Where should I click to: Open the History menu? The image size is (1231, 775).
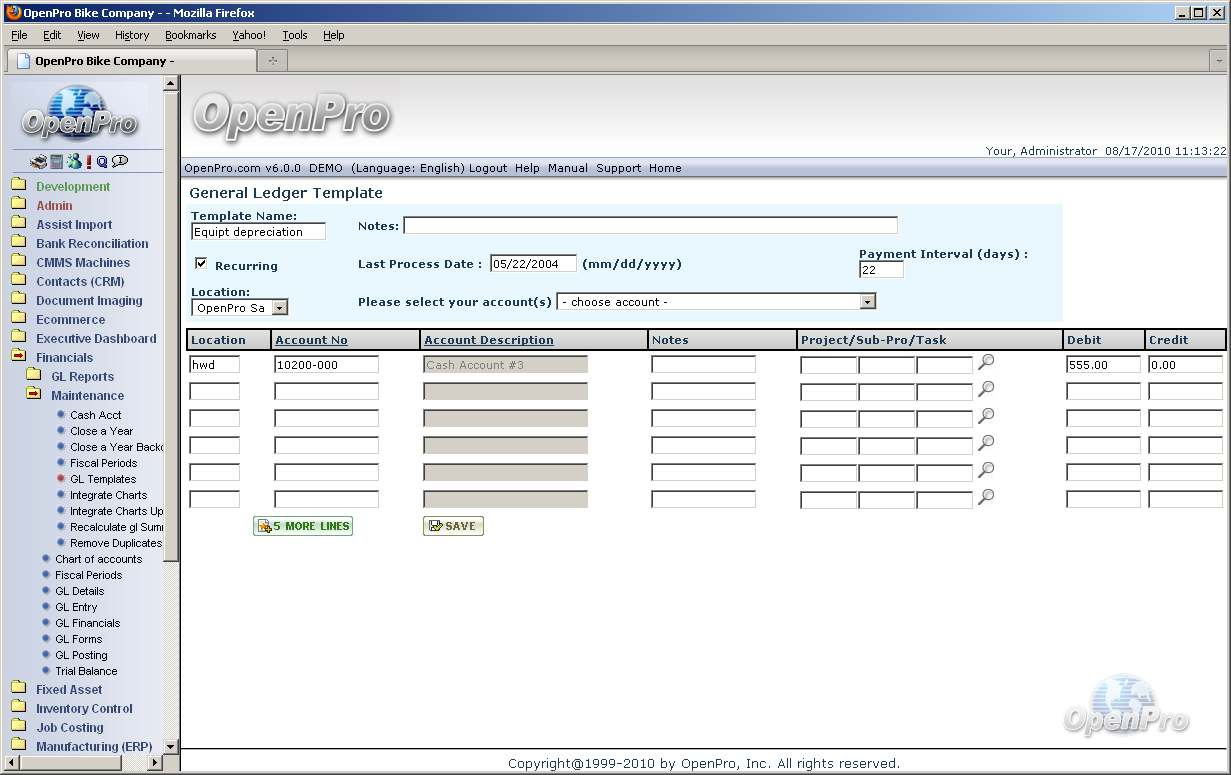(131, 35)
